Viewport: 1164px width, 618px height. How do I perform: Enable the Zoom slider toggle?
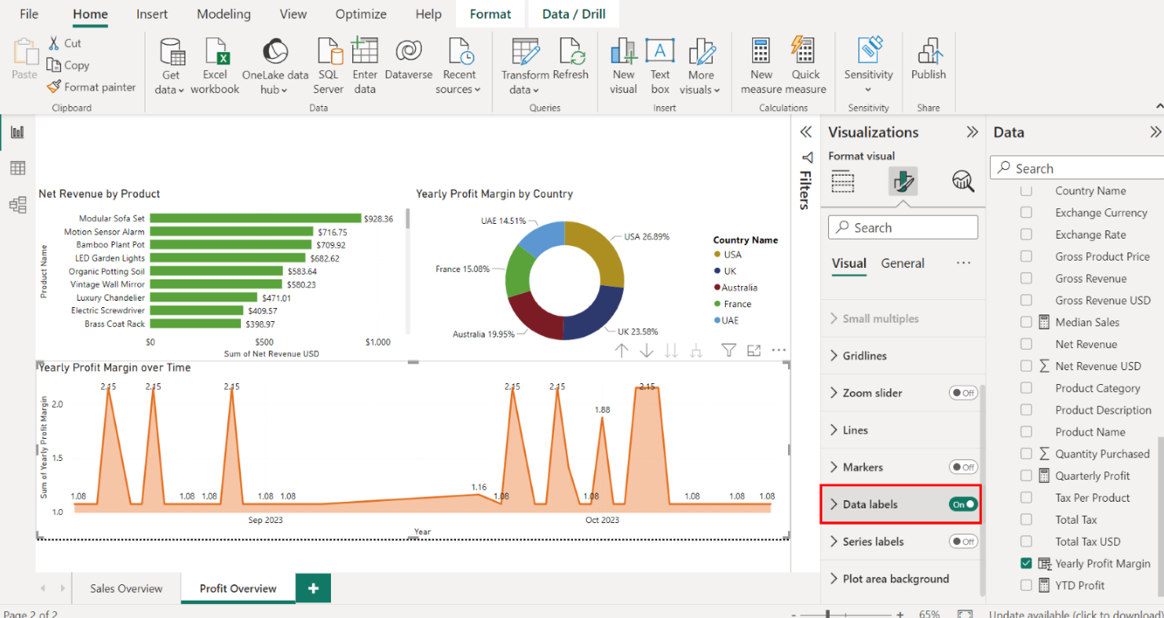pos(963,393)
